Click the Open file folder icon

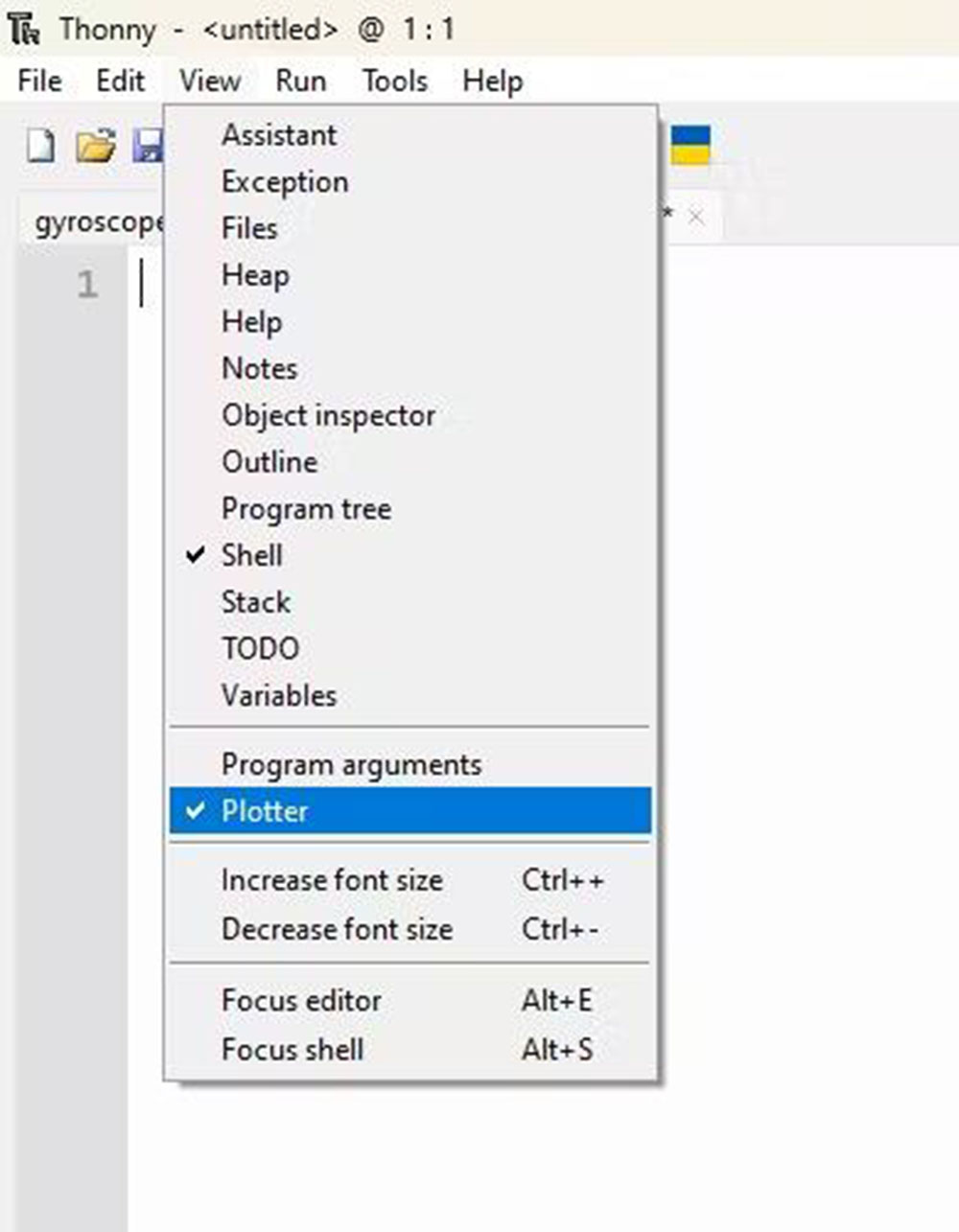pyautogui.click(x=95, y=147)
